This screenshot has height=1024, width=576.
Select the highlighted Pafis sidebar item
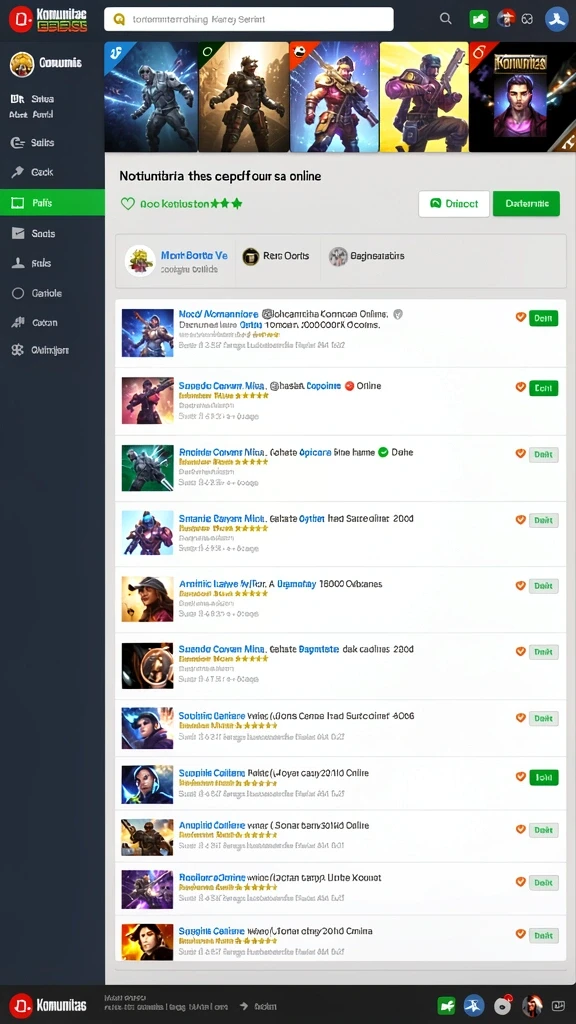pos(52,203)
